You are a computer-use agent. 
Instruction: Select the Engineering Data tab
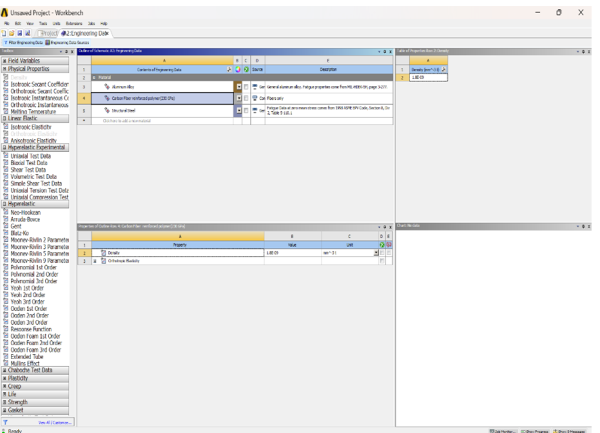[x=85, y=33]
